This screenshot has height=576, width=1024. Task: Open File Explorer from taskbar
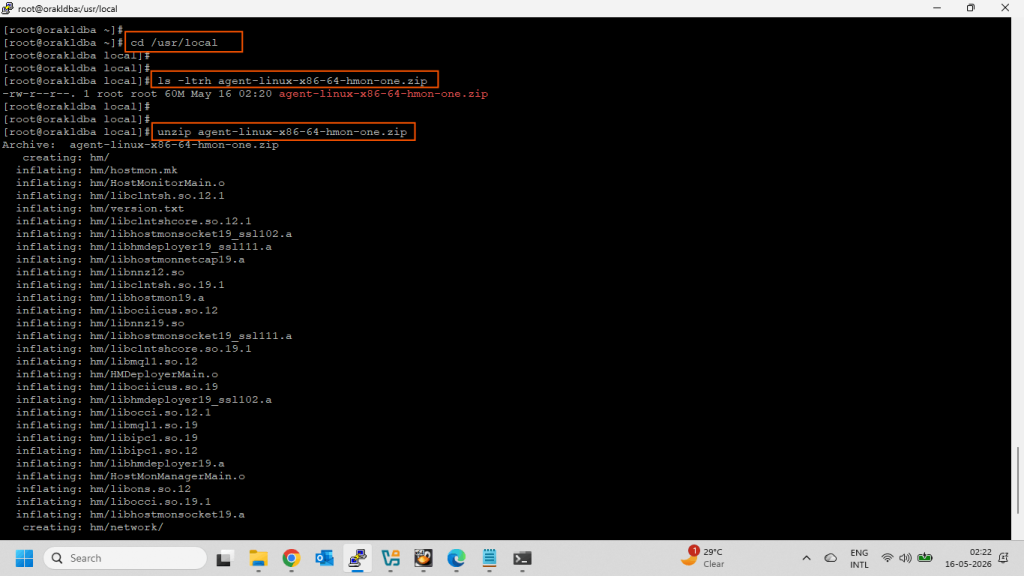pos(258,558)
